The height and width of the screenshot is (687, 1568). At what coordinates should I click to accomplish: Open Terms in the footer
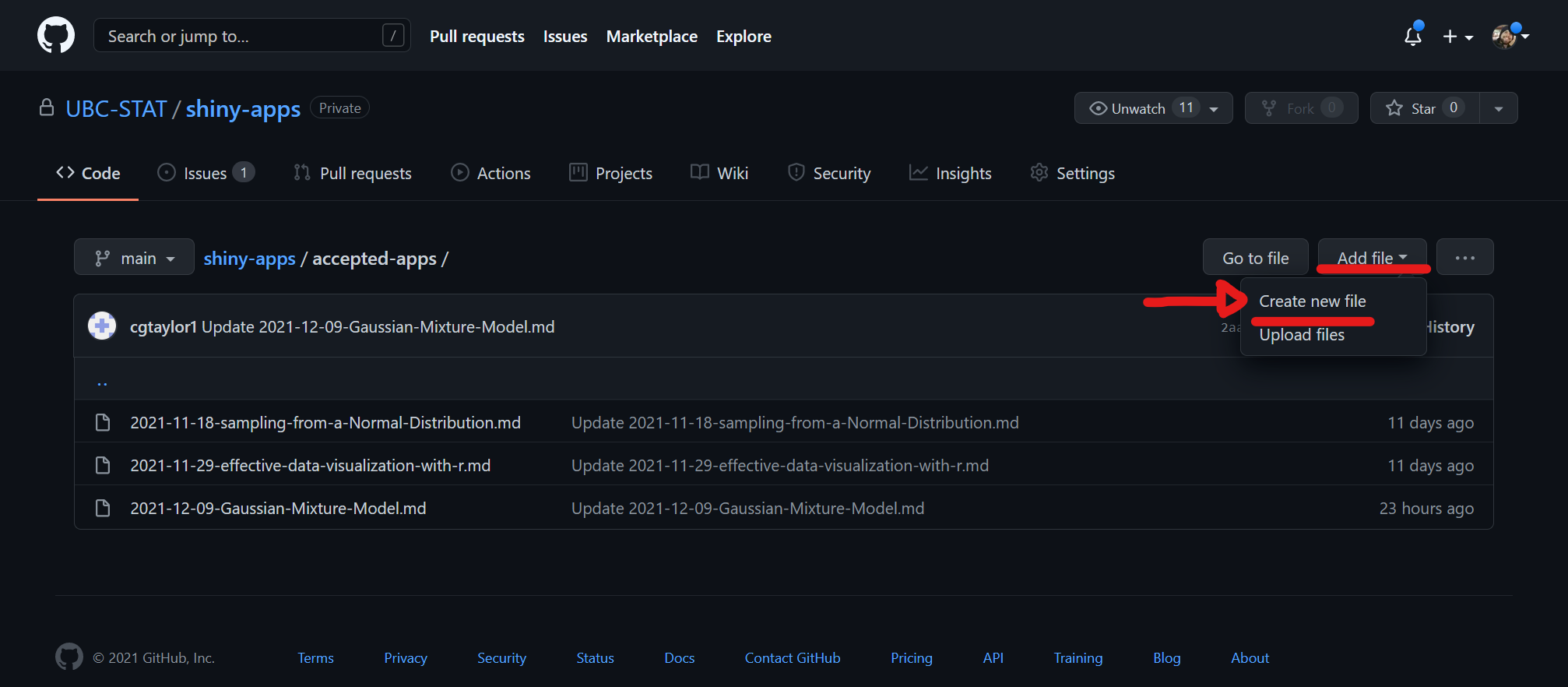pyautogui.click(x=315, y=658)
